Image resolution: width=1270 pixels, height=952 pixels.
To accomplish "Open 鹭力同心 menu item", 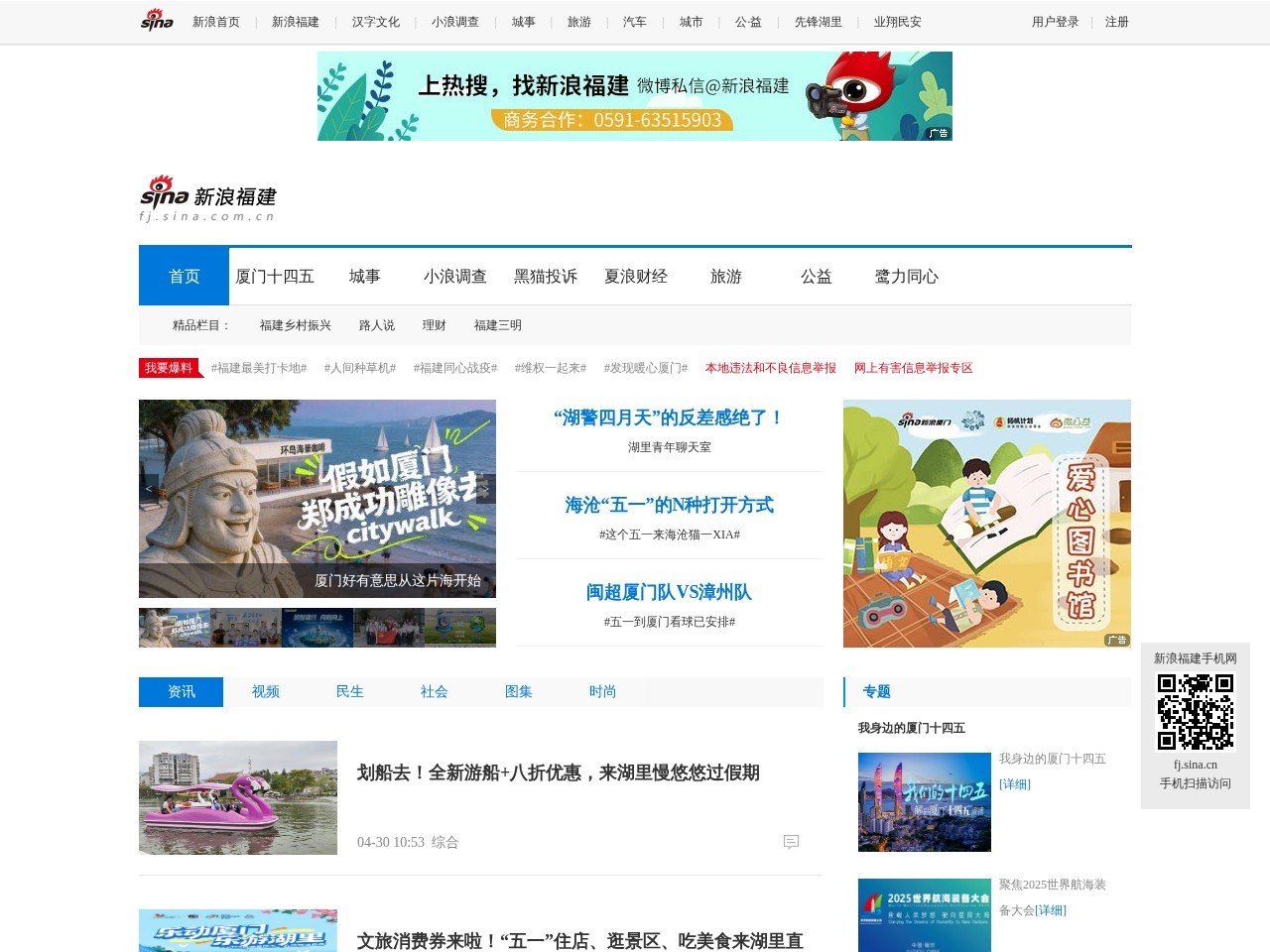I will (x=907, y=276).
